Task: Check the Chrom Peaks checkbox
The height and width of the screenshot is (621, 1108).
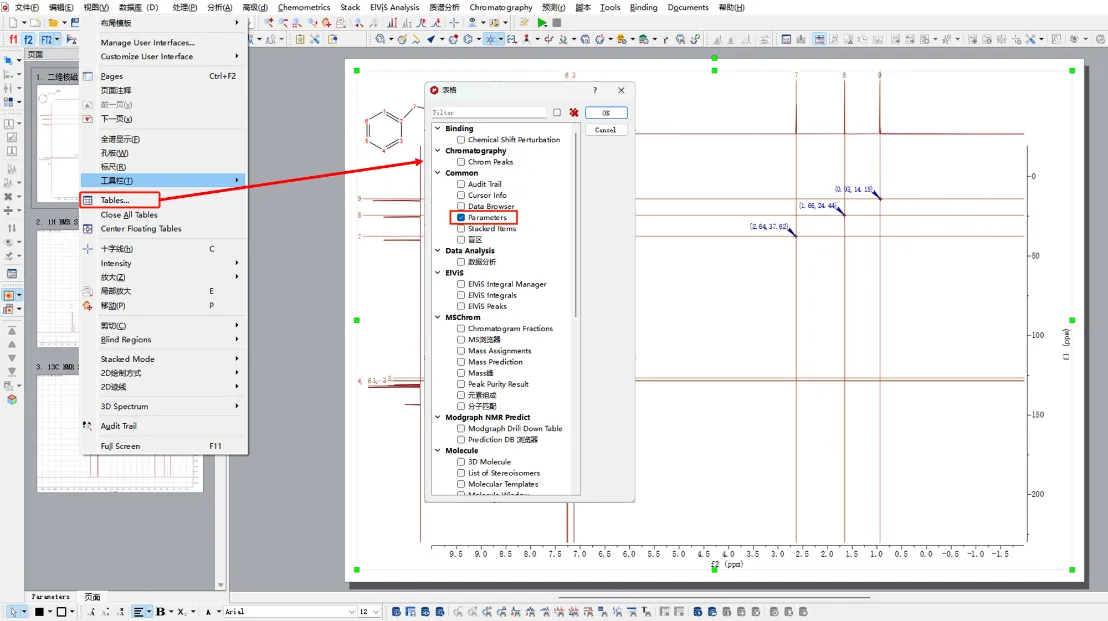Action: pyautogui.click(x=461, y=162)
